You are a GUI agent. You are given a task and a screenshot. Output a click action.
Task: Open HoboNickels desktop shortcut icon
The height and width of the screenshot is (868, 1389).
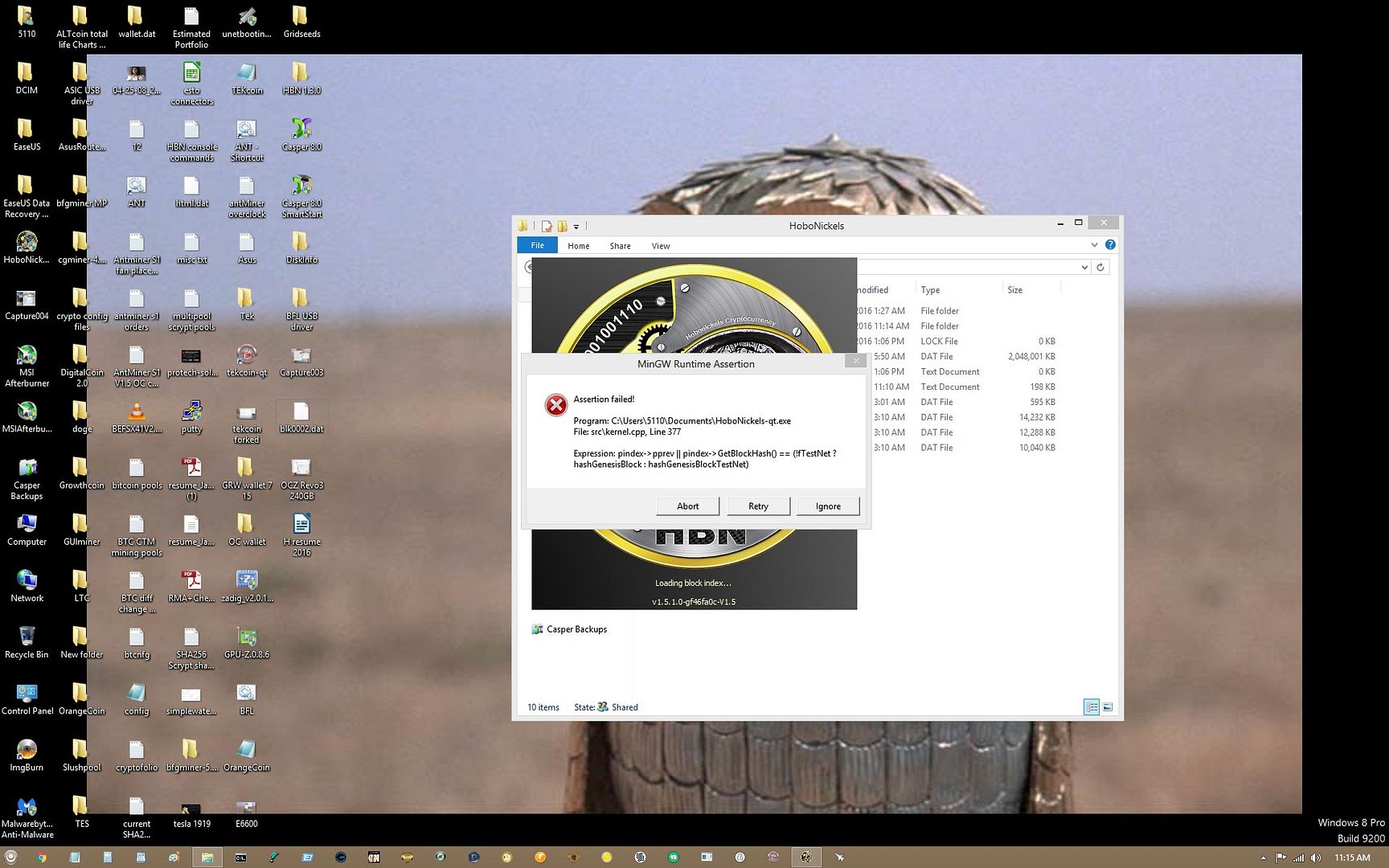coord(27,248)
